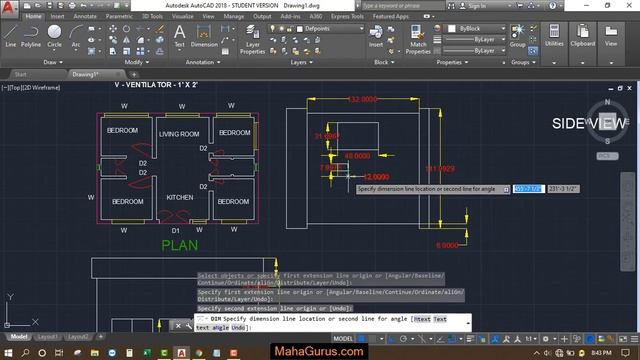Insert a Table from Annotation panel
This screenshot has width=640, height=360.
[225, 51]
